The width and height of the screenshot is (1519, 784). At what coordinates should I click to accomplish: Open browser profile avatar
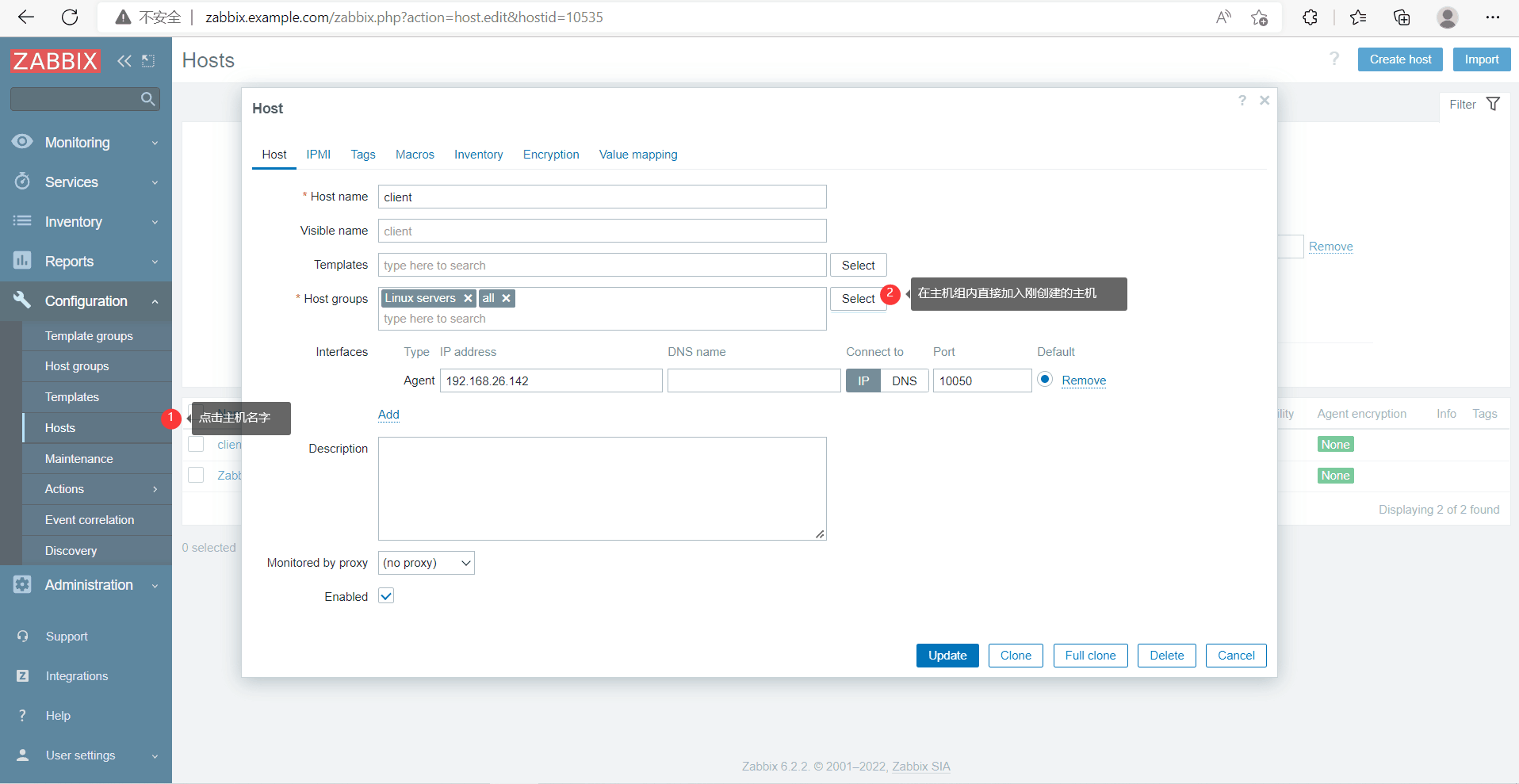click(1448, 17)
